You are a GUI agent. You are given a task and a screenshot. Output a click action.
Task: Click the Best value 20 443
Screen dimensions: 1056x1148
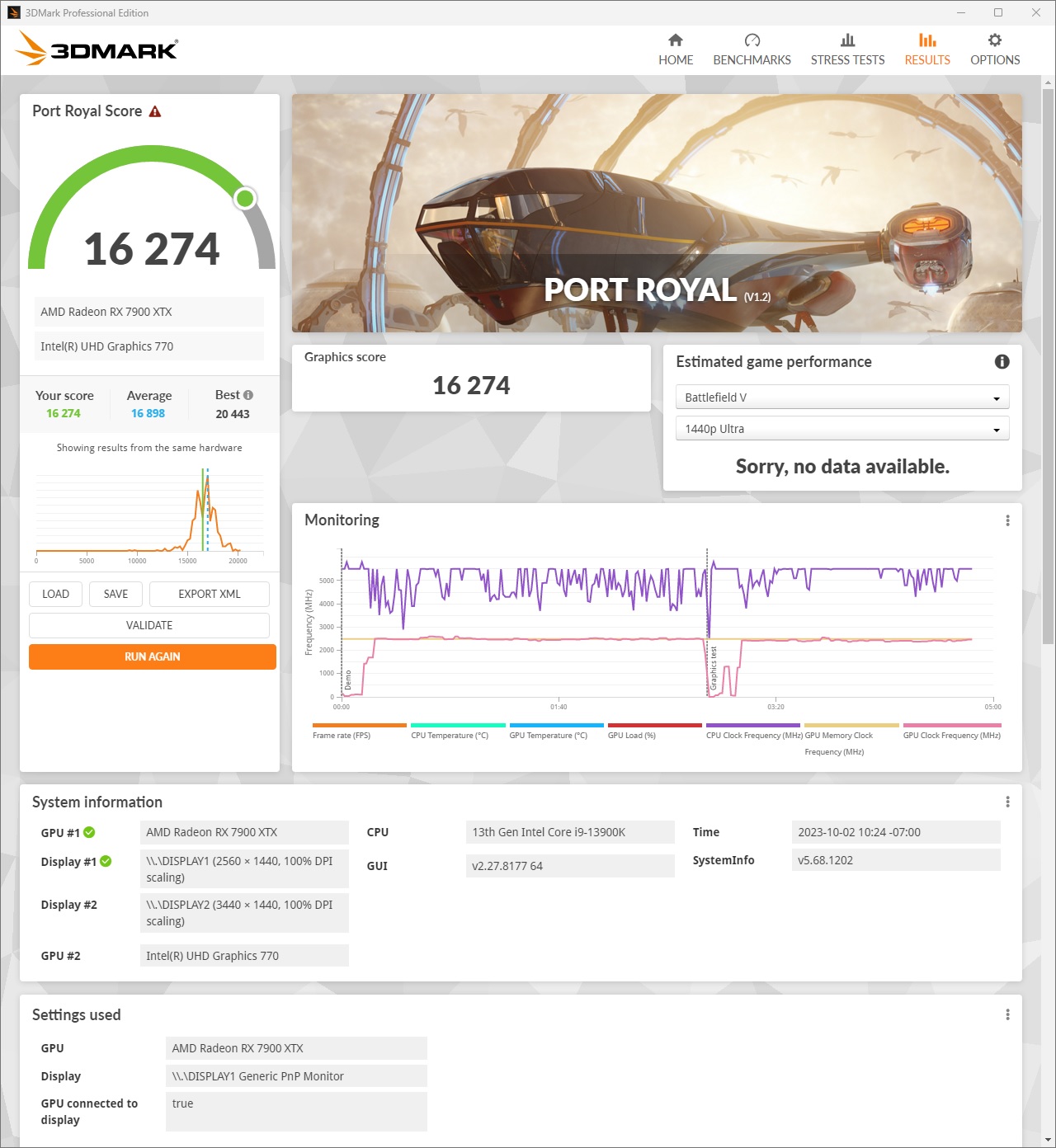233,414
